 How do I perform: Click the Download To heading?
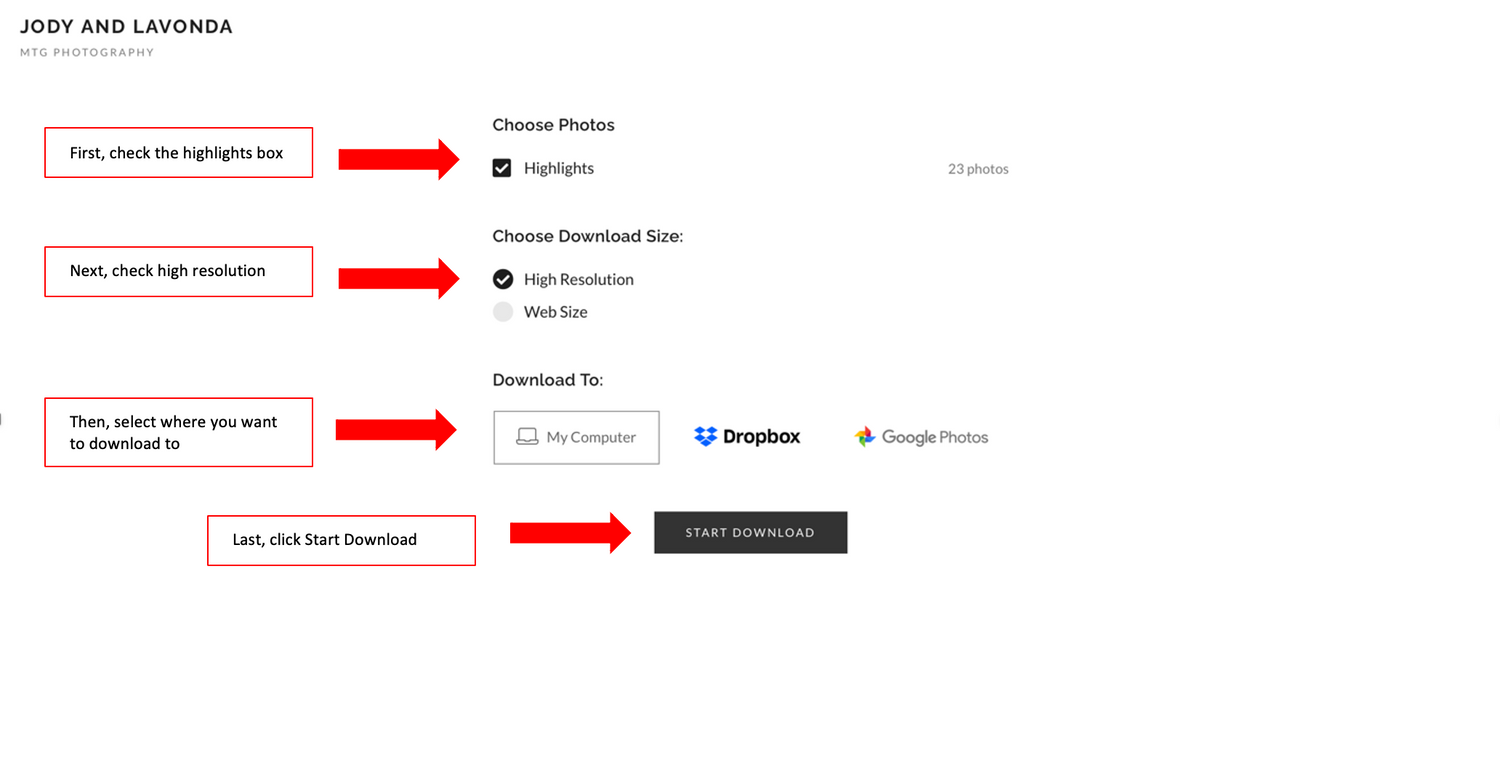(x=548, y=380)
